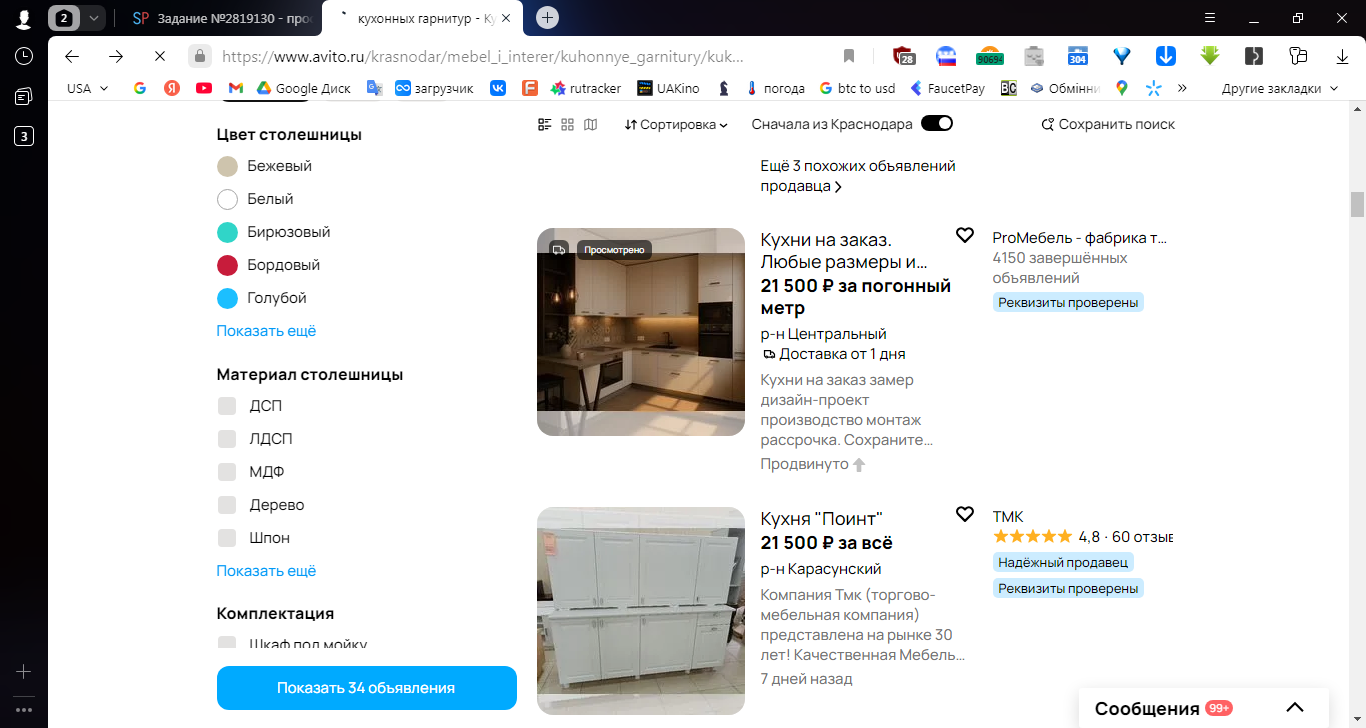Click 'Показать 34 объявления' button
1366x728 pixels.
[366, 688]
